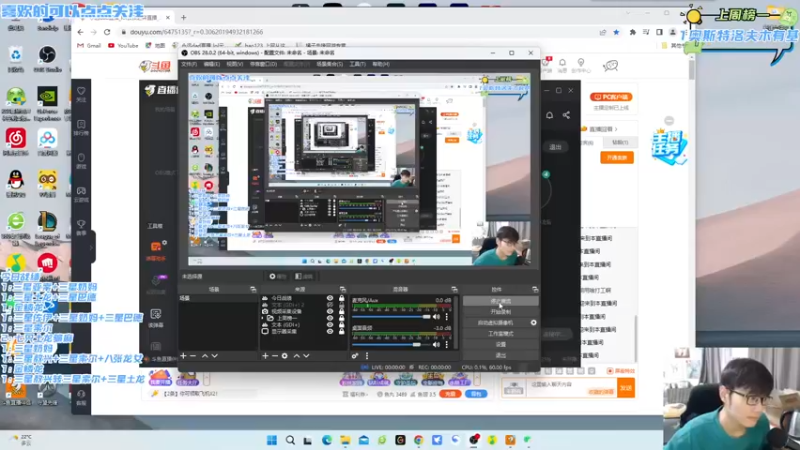Add a new source in OBS Sources panel

tap(265, 356)
